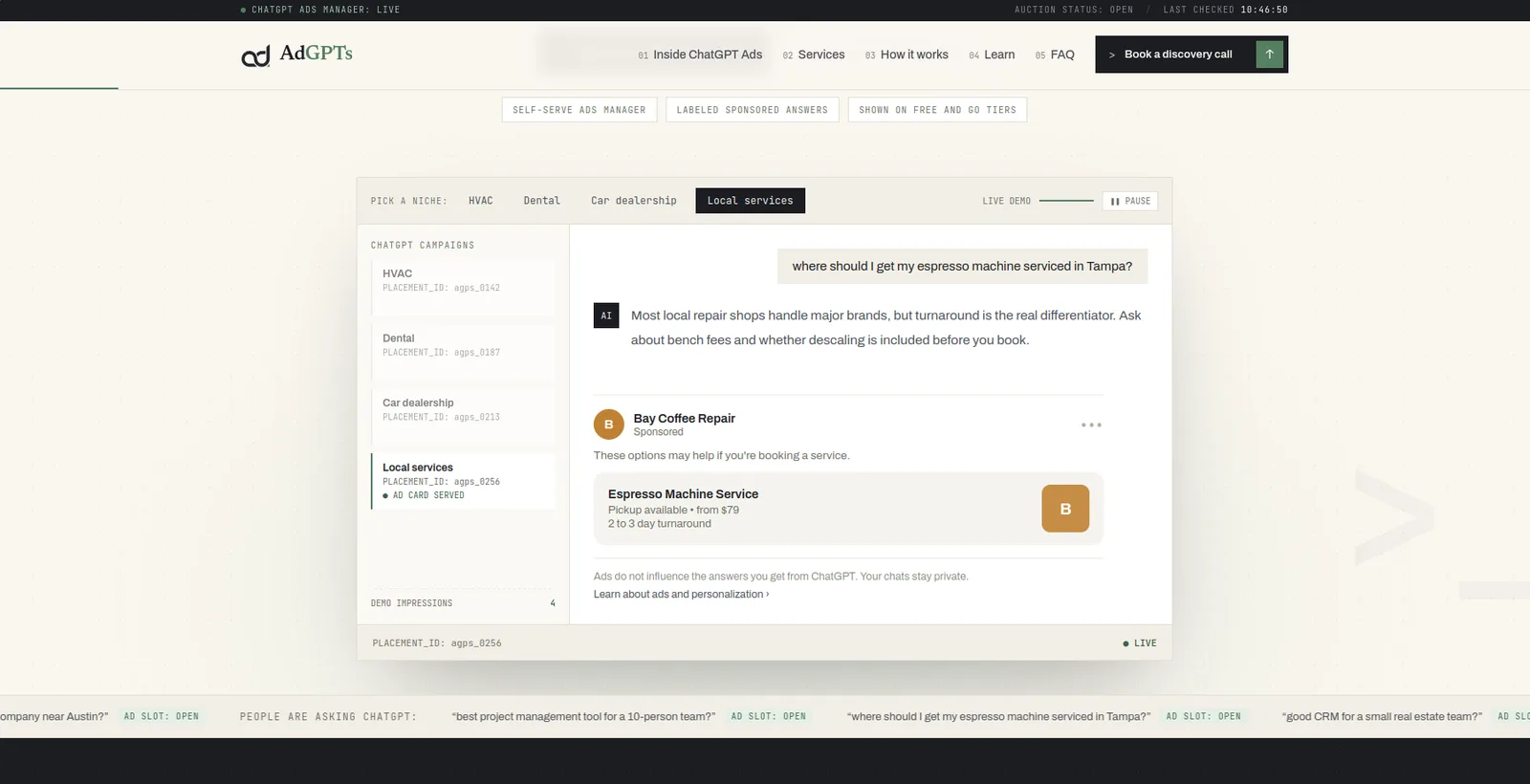Click the live demo progress bar
This screenshot has width=1530, height=784.
1066,201
